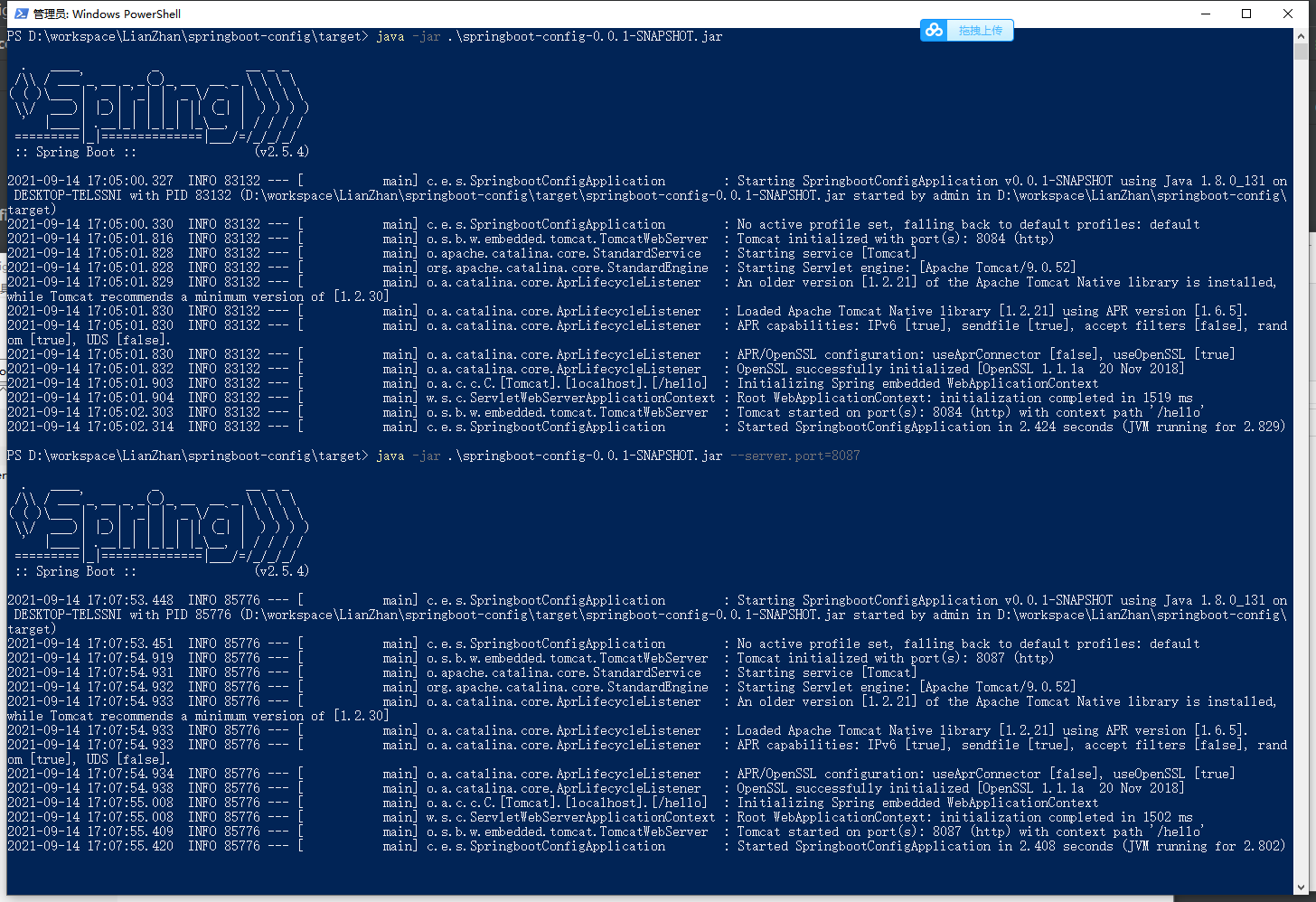Click the log timestamp 17:07:55.409
The image size is (1316, 902).
point(130,832)
